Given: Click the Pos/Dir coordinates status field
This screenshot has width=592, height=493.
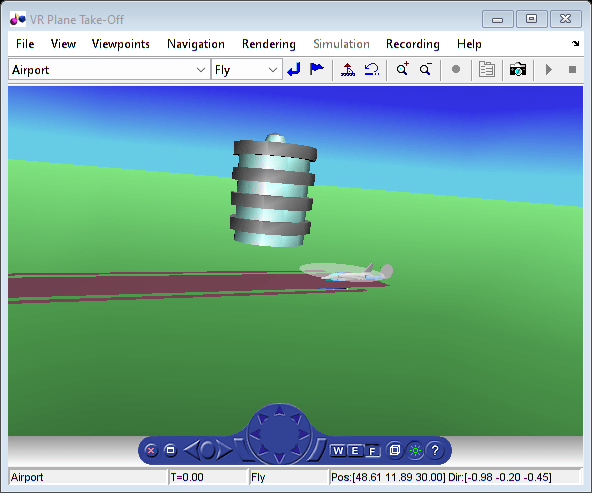Looking at the screenshot, I should tap(455, 477).
